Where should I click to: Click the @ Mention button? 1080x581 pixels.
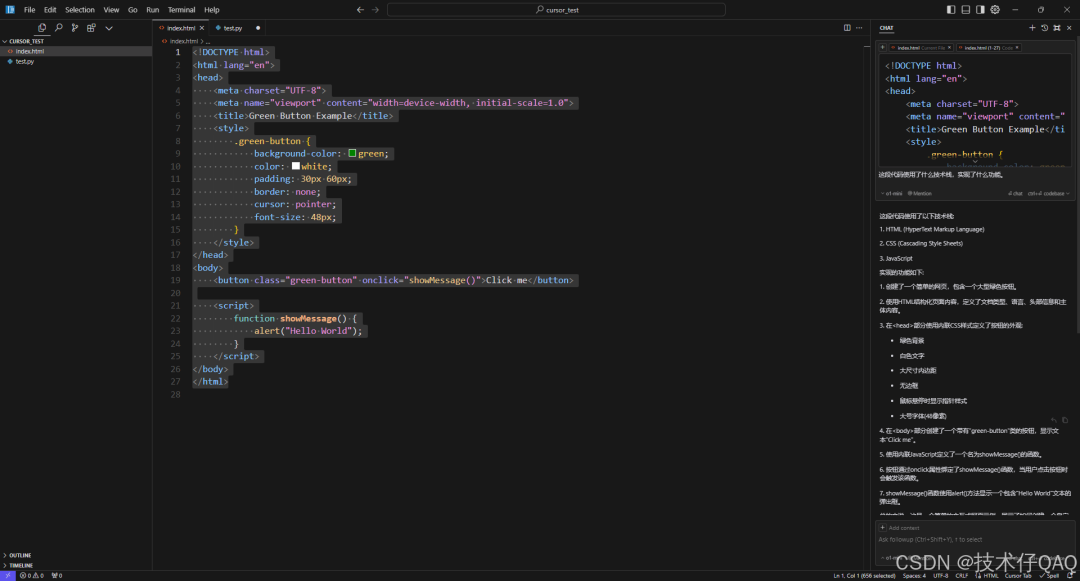coord(920,193)
